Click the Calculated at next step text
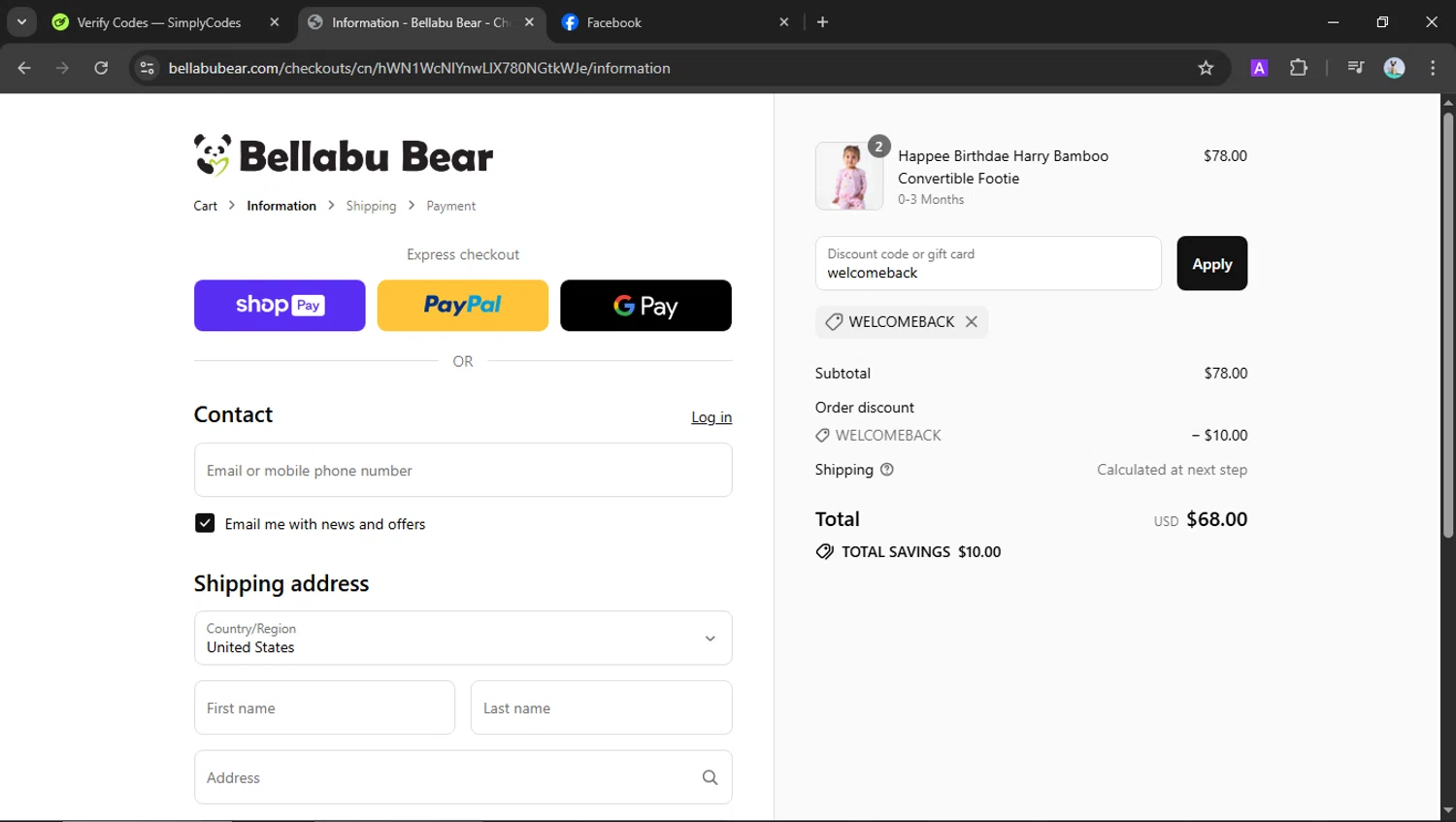The height and width of the screenshot is (822, 1456). pos(1172,470)
